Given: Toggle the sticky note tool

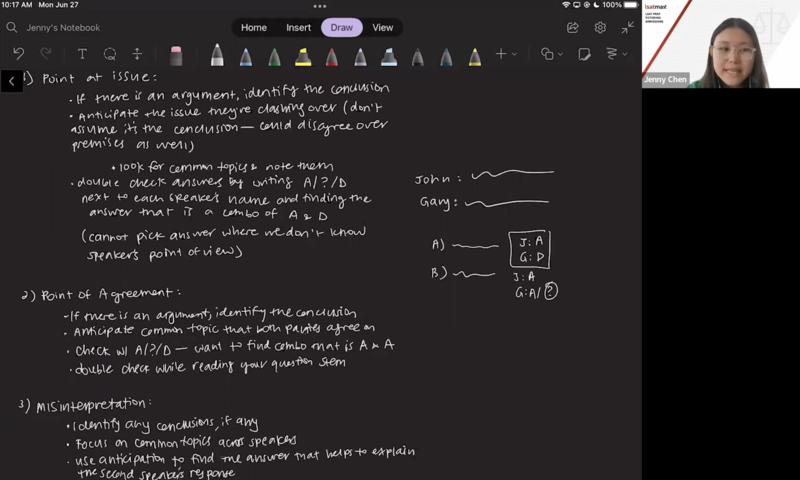Looking at the screenshot, I should (x=582, y=54).
